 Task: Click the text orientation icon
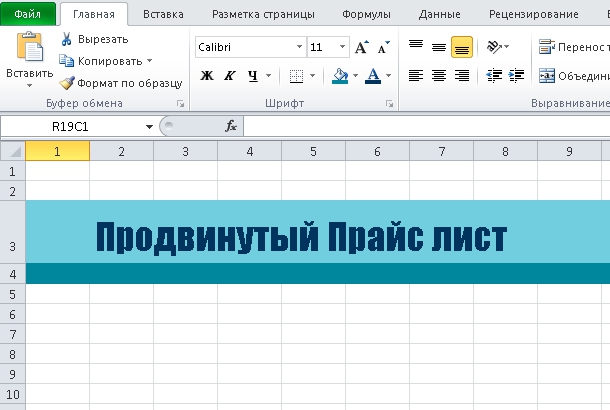[494, 47]
